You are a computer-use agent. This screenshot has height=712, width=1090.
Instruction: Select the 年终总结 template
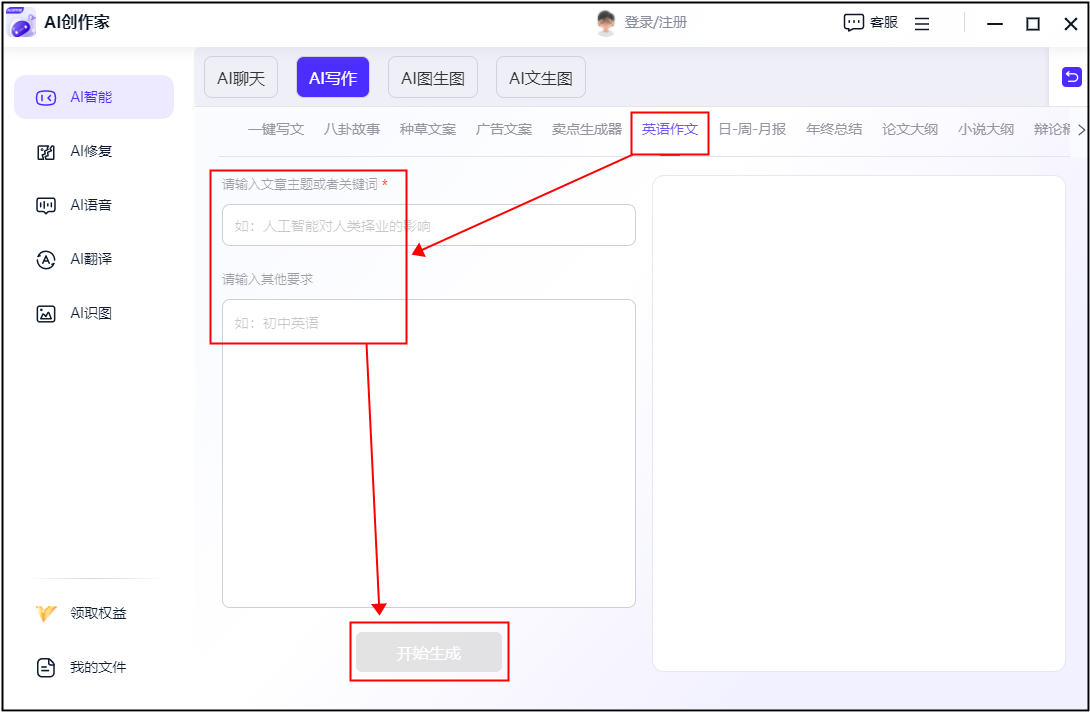point(834,130)
